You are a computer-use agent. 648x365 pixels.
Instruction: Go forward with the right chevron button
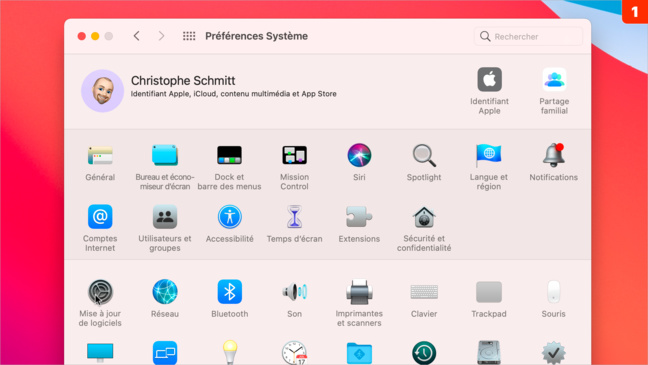pos(162,36)
